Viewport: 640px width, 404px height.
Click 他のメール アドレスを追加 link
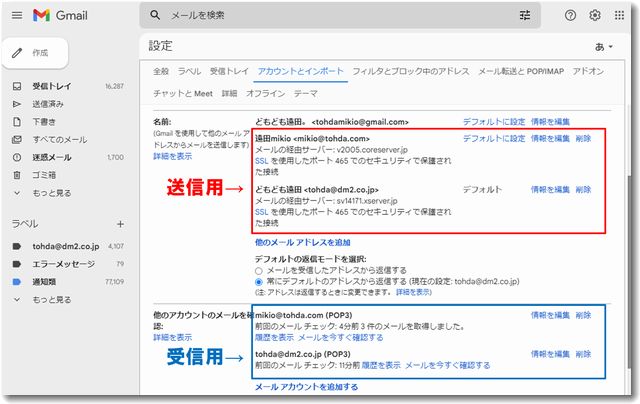[x=302, y=242]
